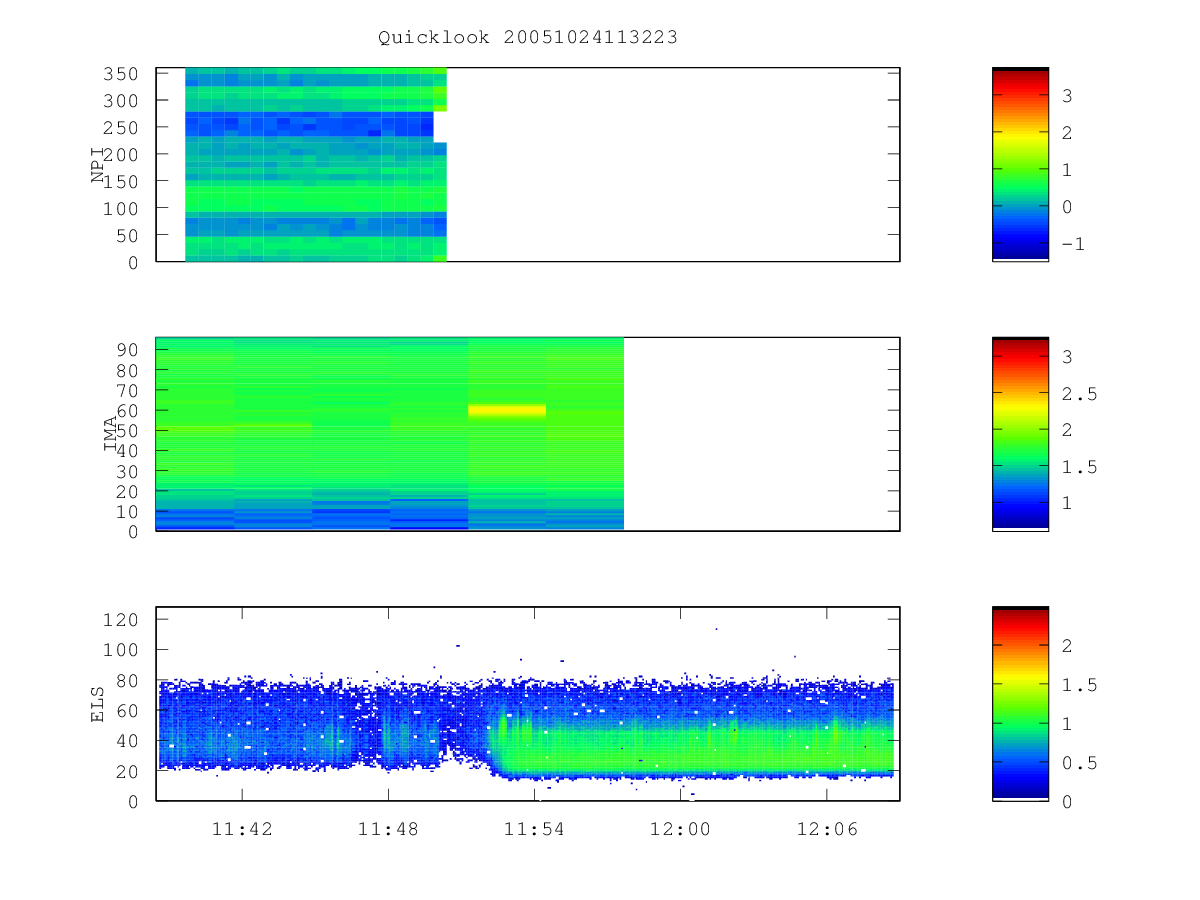Click the 11:48 time tick label

click(x=388, y=828)
